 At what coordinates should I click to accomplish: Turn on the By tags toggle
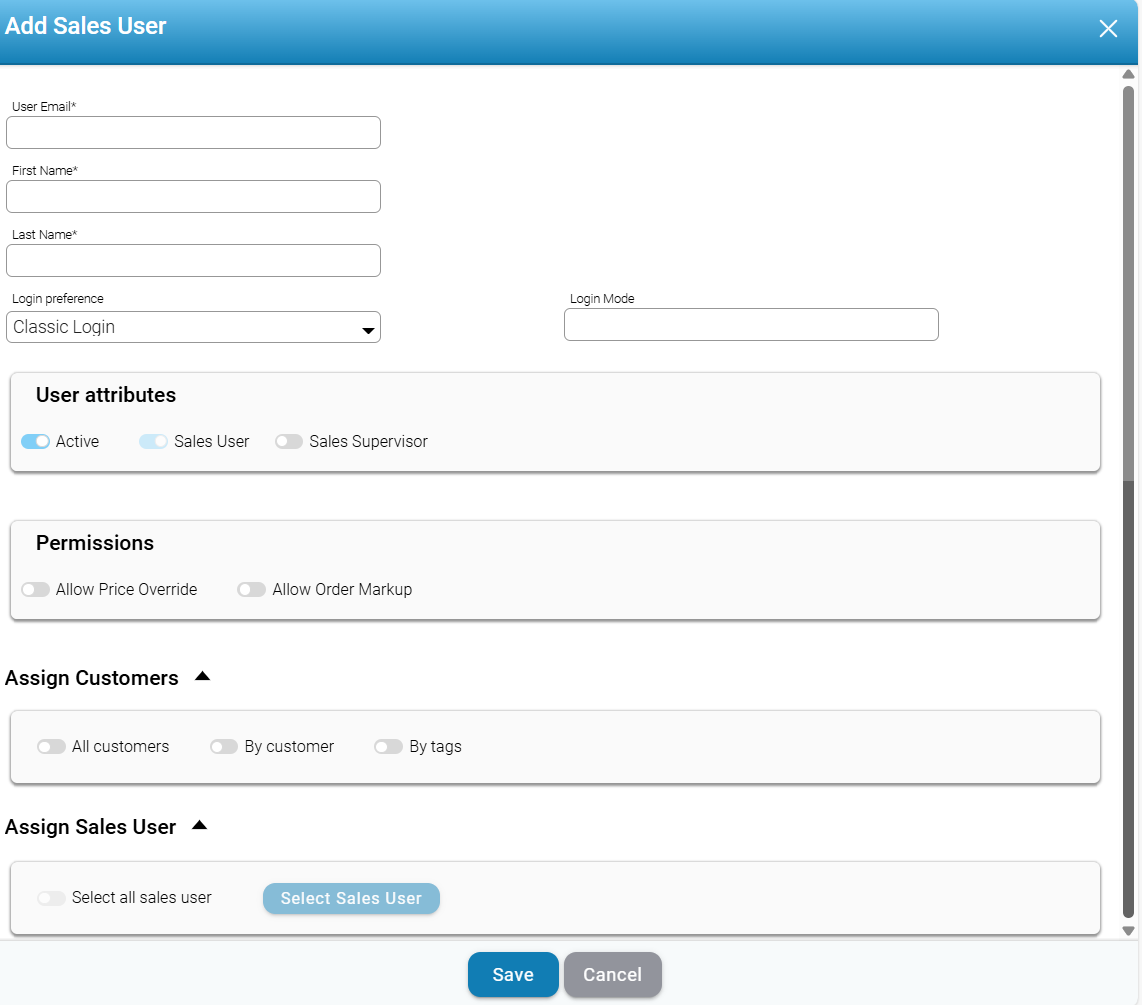click(388, 746)
